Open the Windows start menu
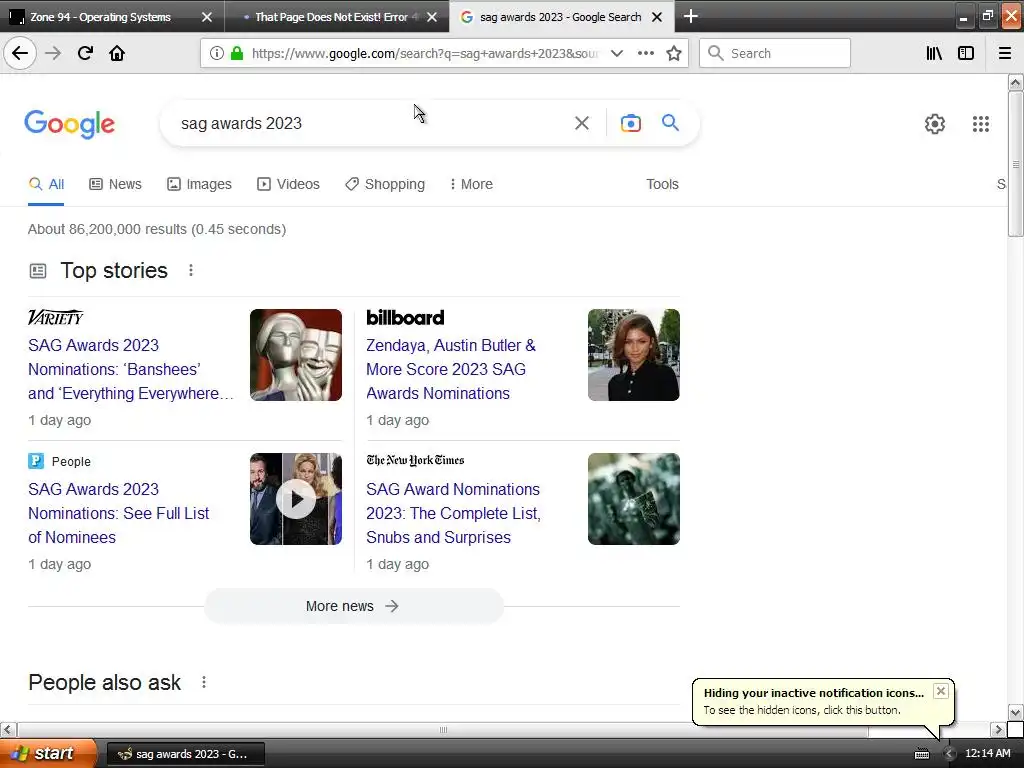This screenshot has height=768, width=1024. coord(48,754)
